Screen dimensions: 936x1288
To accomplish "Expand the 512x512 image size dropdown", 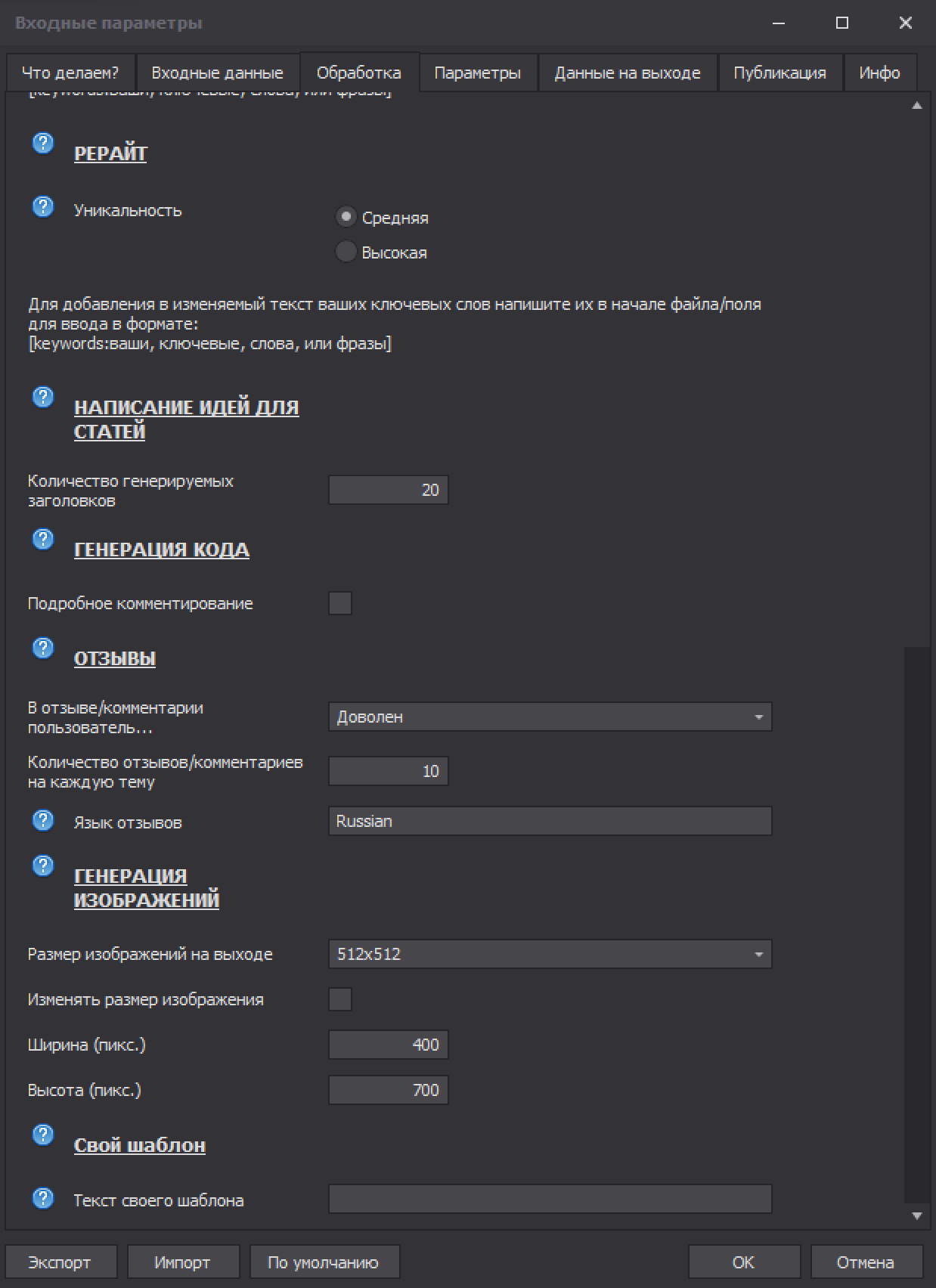I will tap(550, 954).
